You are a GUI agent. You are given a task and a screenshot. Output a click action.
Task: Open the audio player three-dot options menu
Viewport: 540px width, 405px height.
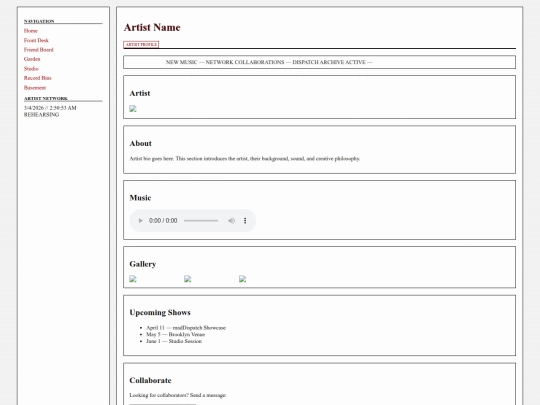click(245, 220)
